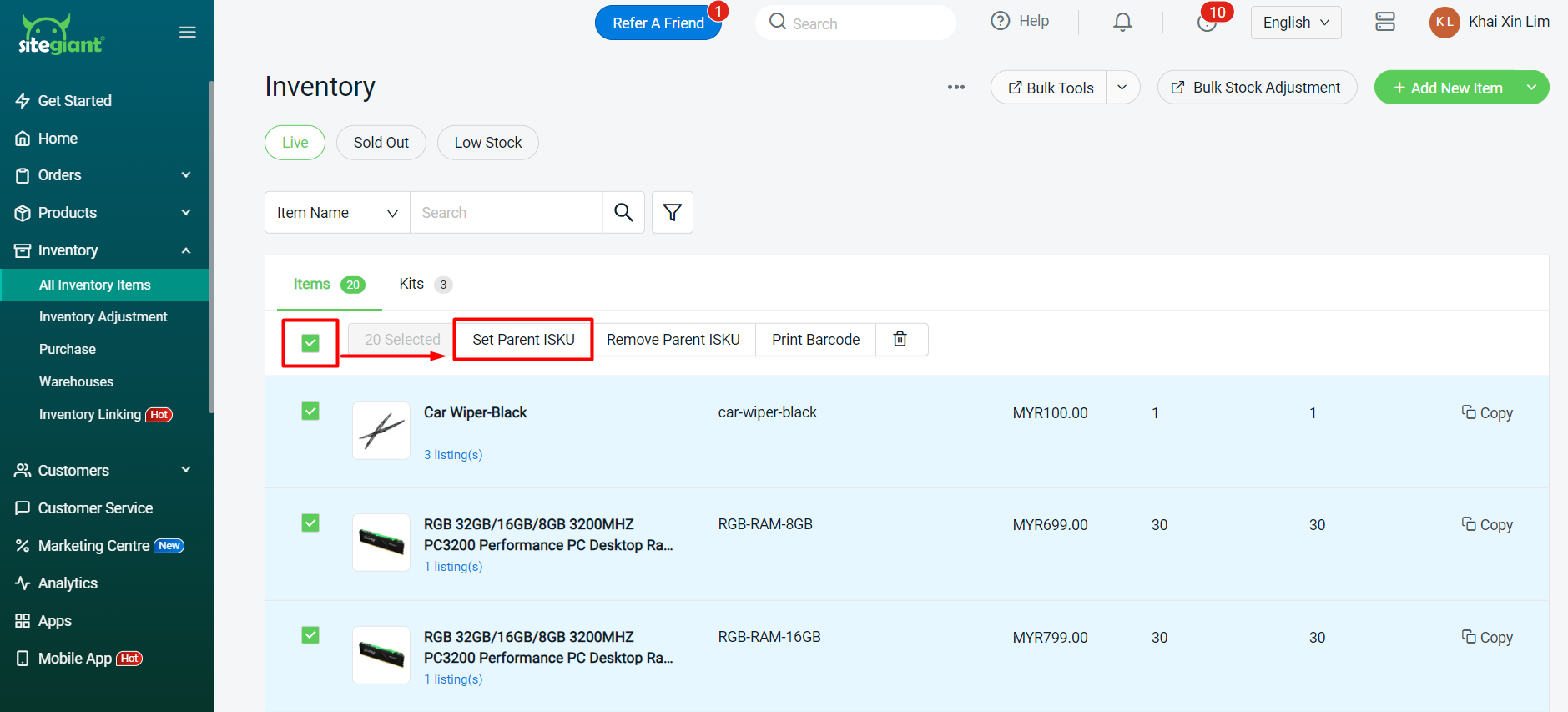Open Inventory Adjustment in the sidebar

(x=103, y=317)
